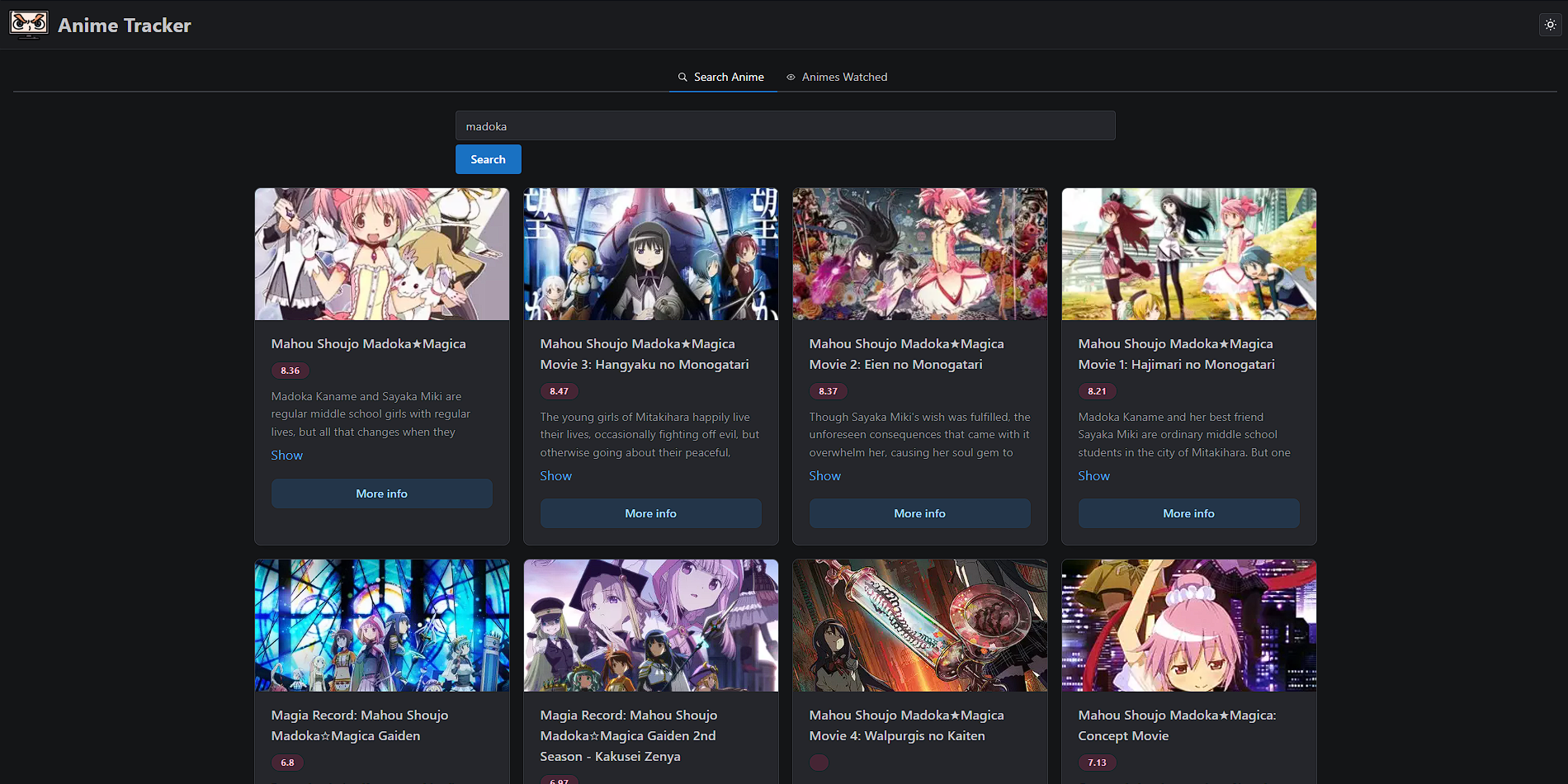1568x784 pixels.
Task: Open the Animes Watched tab
Action: click(837, 77)
